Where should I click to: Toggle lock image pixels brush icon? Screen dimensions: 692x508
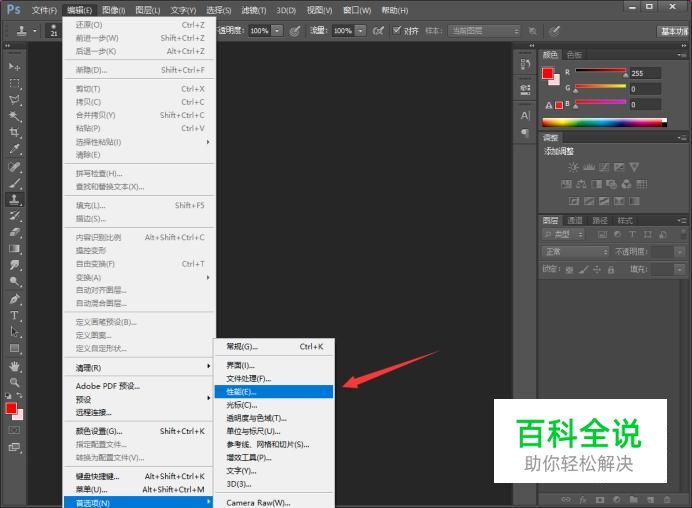(x=583, y=269)
